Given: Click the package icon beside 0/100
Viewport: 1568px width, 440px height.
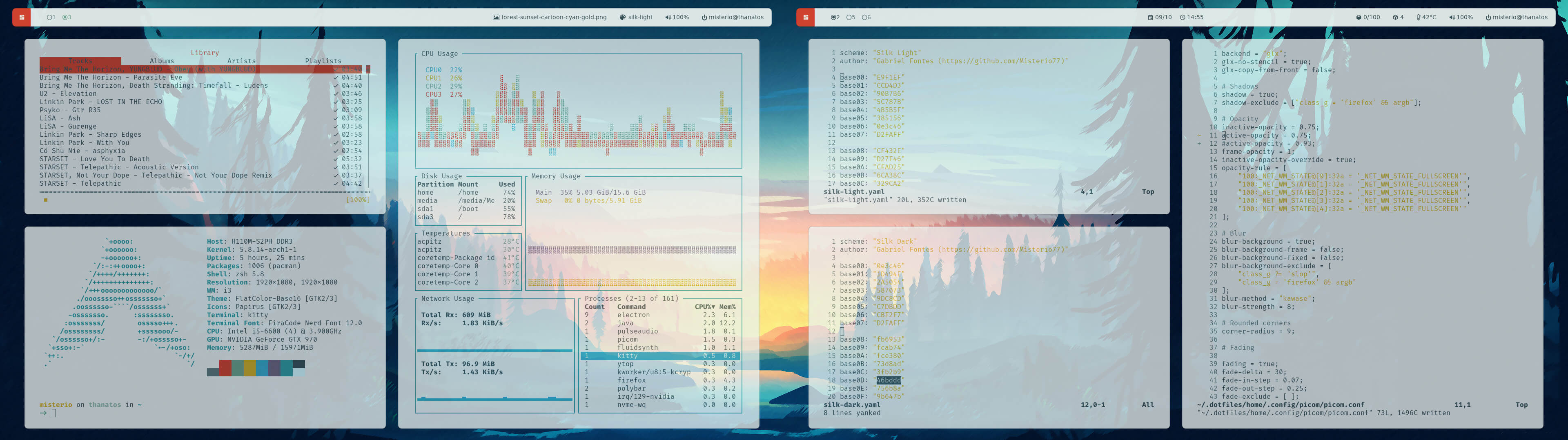Looking at the screenshot, I should 1359,17.
